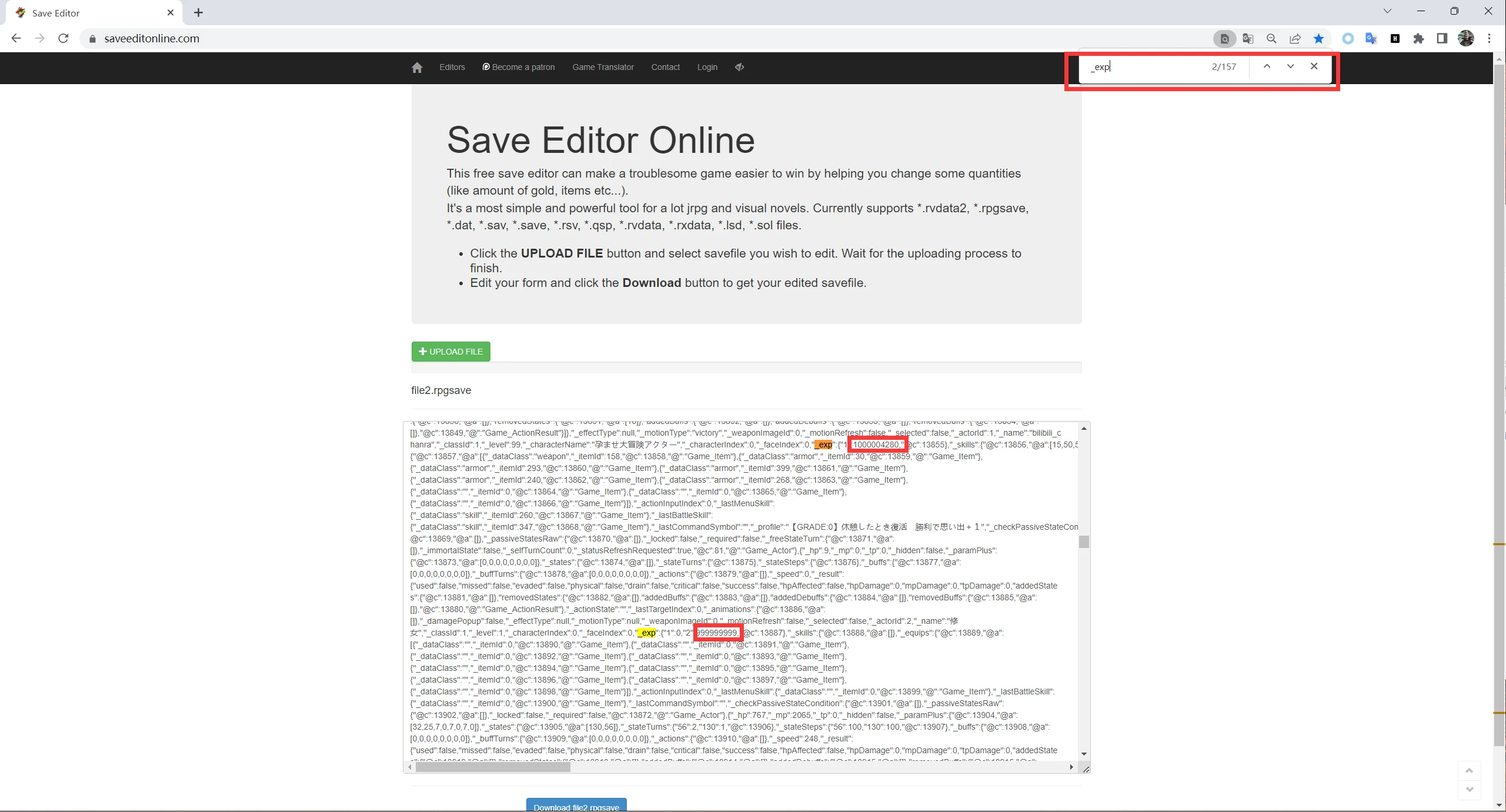This screenshot has height=812, width=1506.
Task: Open a new browser tab
Action: (198, 12)
